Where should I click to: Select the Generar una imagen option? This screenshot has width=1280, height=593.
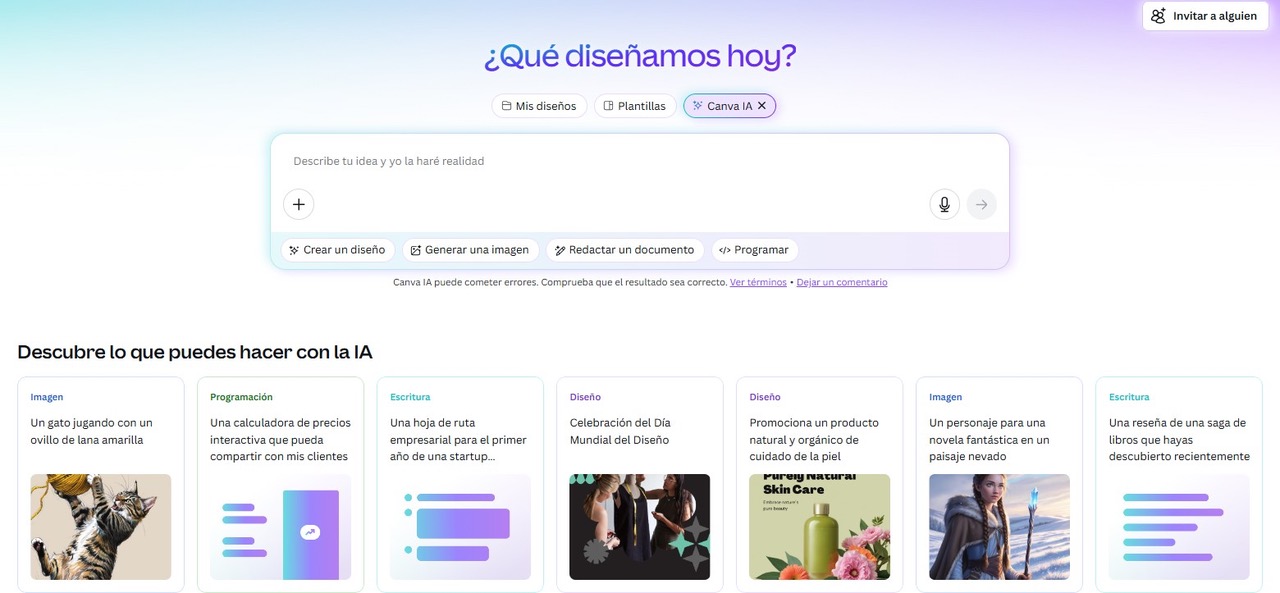click(470, 249)
